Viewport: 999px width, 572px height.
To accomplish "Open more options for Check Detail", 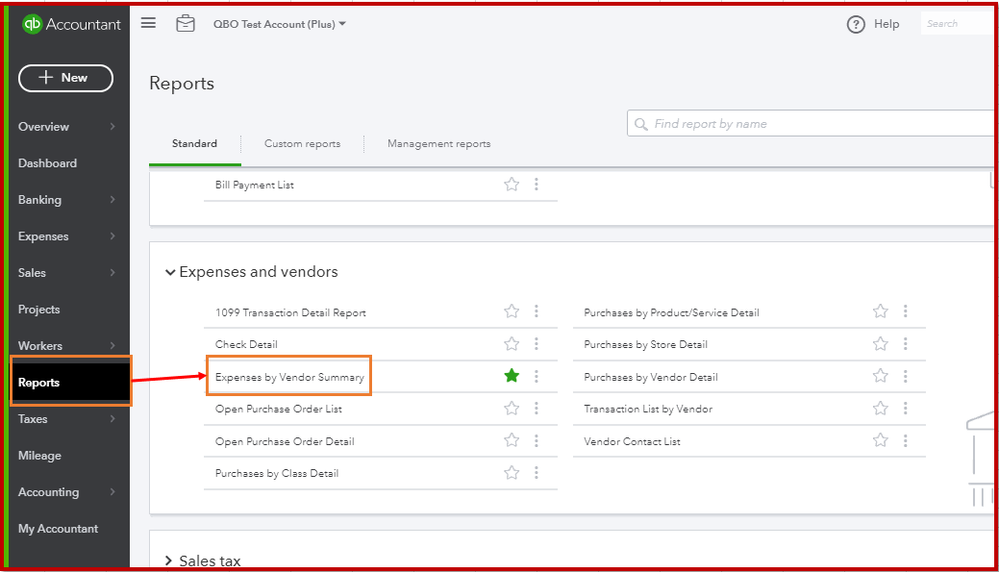I will 537,344.
